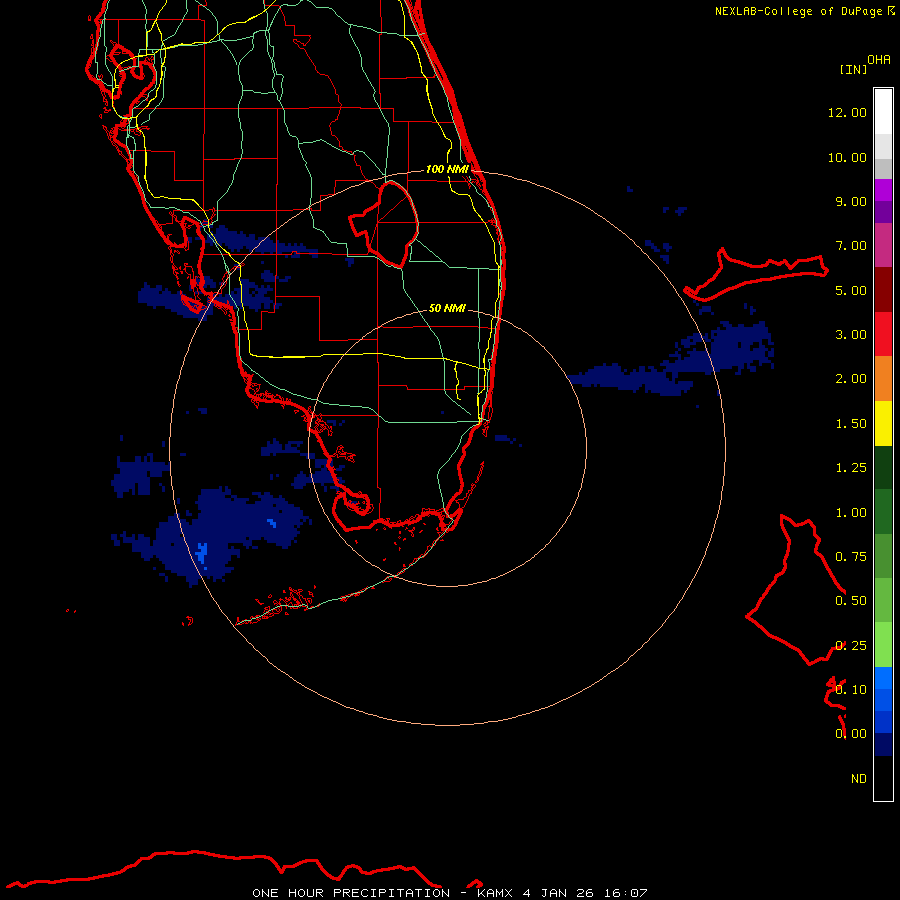Click the 10.00 legend value

[x=847, y=157]
